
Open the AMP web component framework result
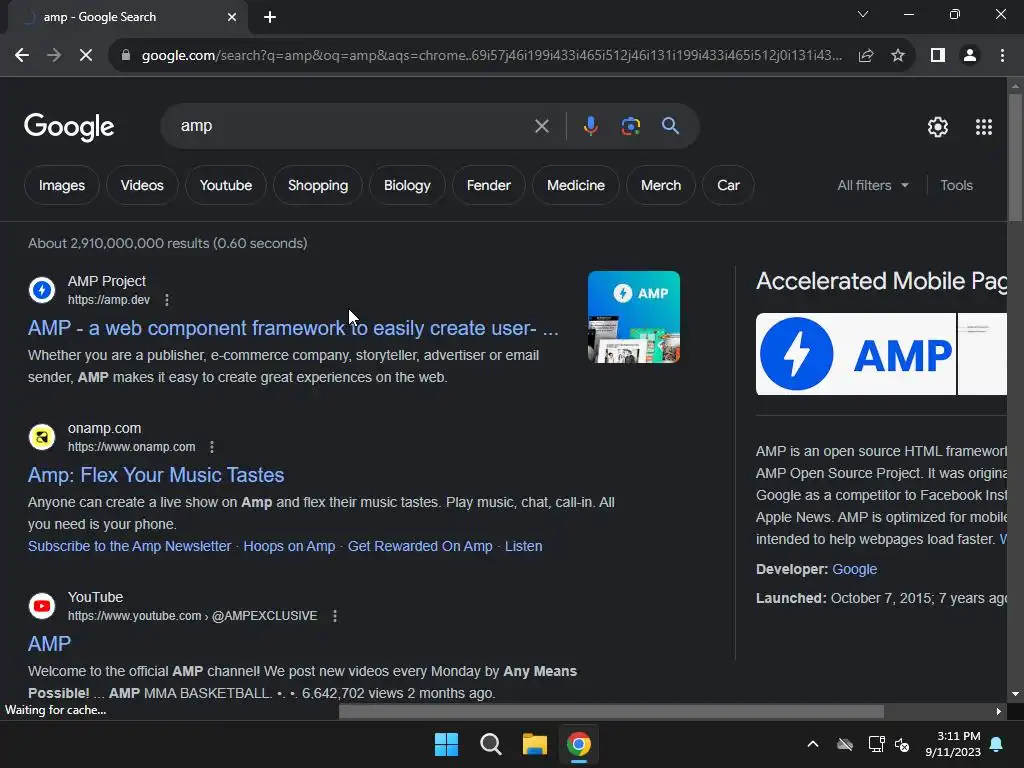pyautogui.click(x=293, y=328)
